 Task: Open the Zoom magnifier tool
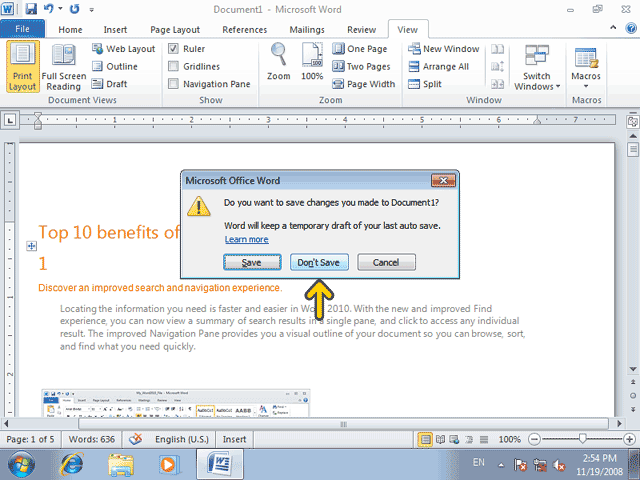coord(279,61)
